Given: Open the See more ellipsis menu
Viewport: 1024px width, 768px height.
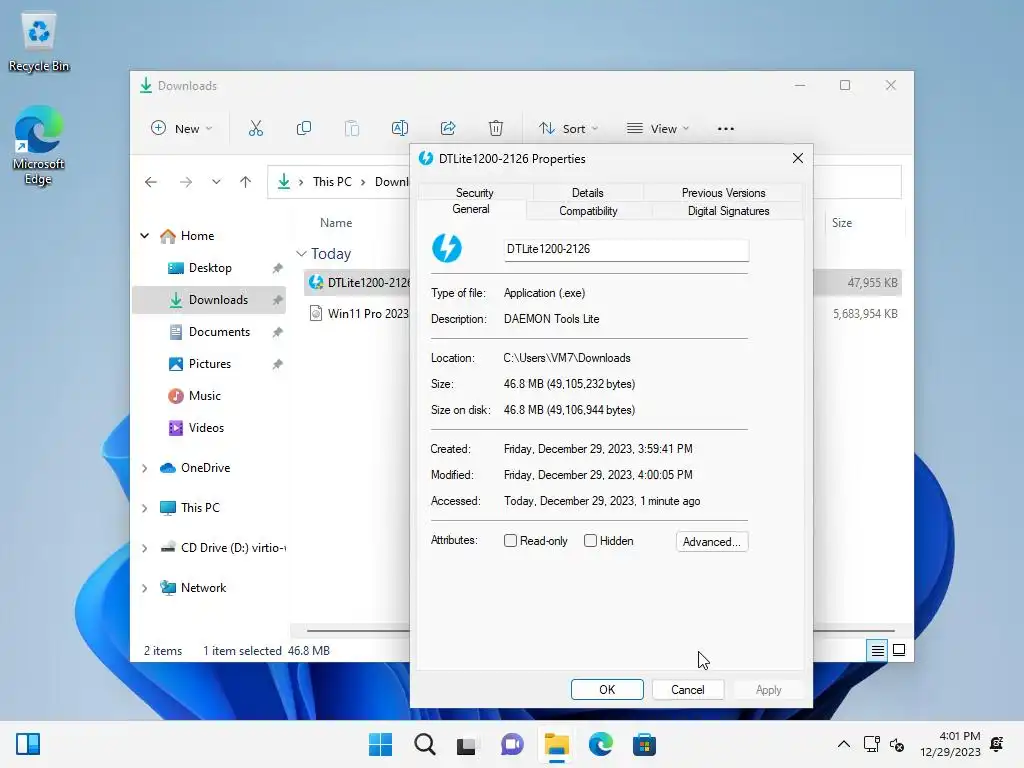Looking at the screenshot, I should [726, 129].
